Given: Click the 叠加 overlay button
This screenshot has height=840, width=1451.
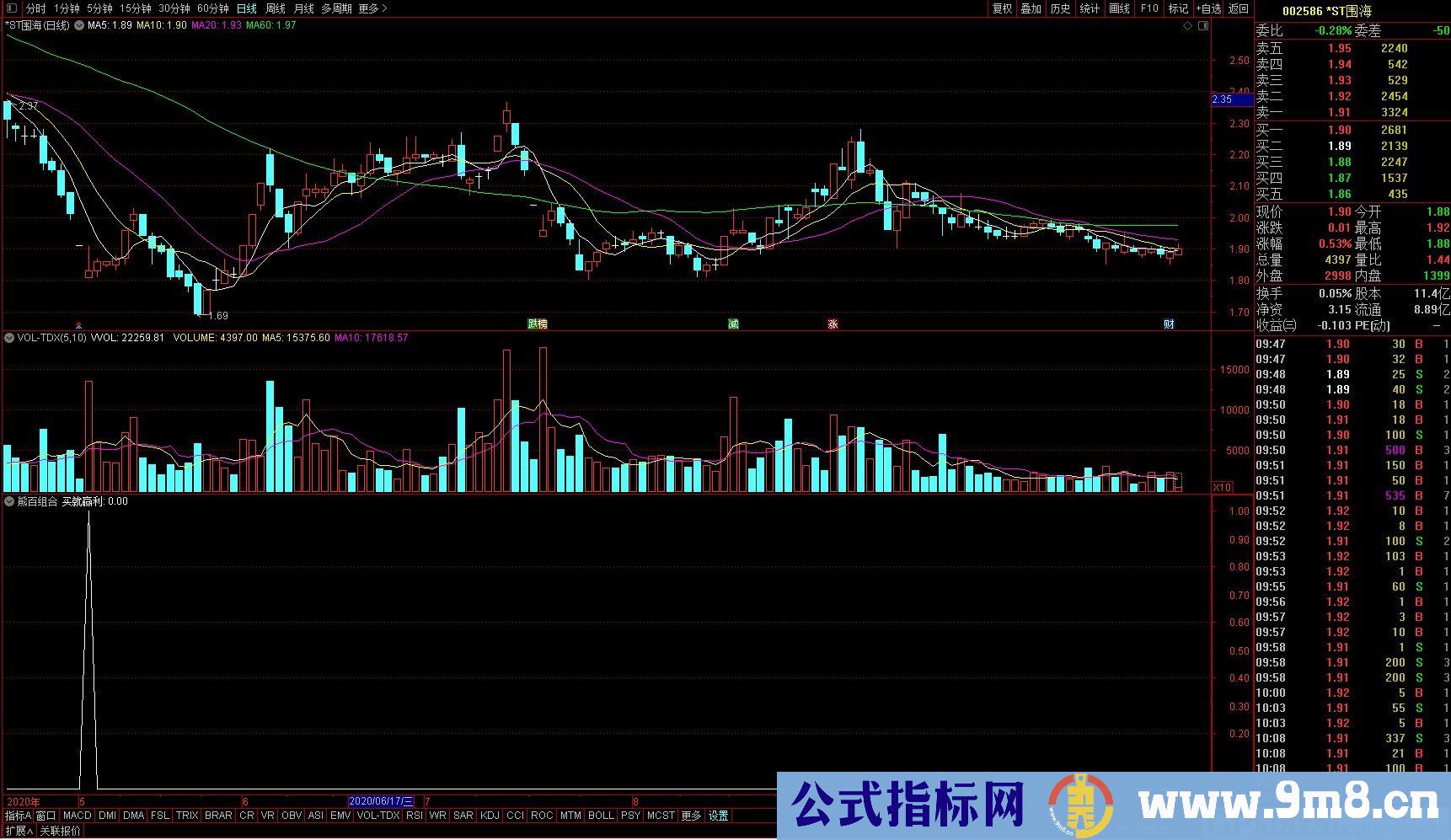Looking at the screenshot, I should pos(1031,8).
